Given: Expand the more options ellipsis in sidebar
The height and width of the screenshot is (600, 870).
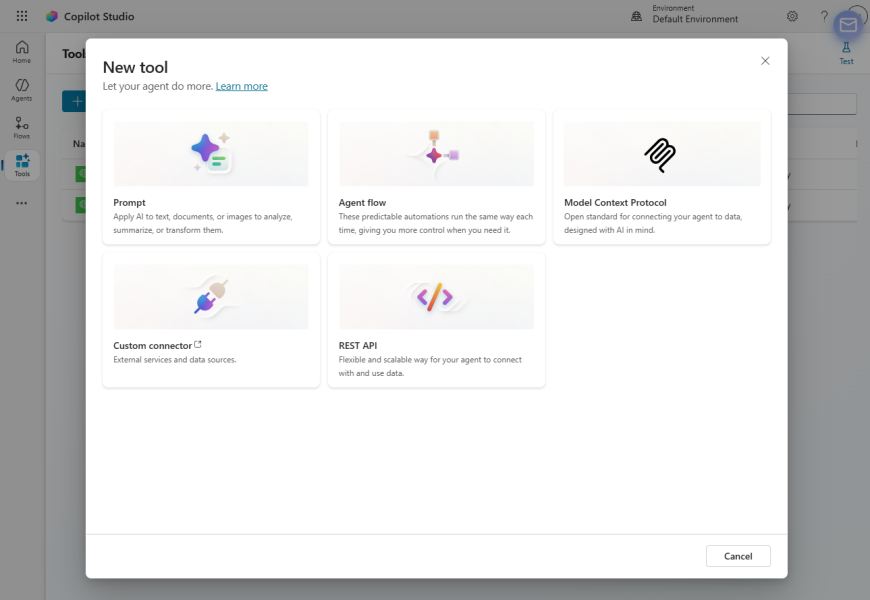Looking at the screenshot, I should (22, 203).
